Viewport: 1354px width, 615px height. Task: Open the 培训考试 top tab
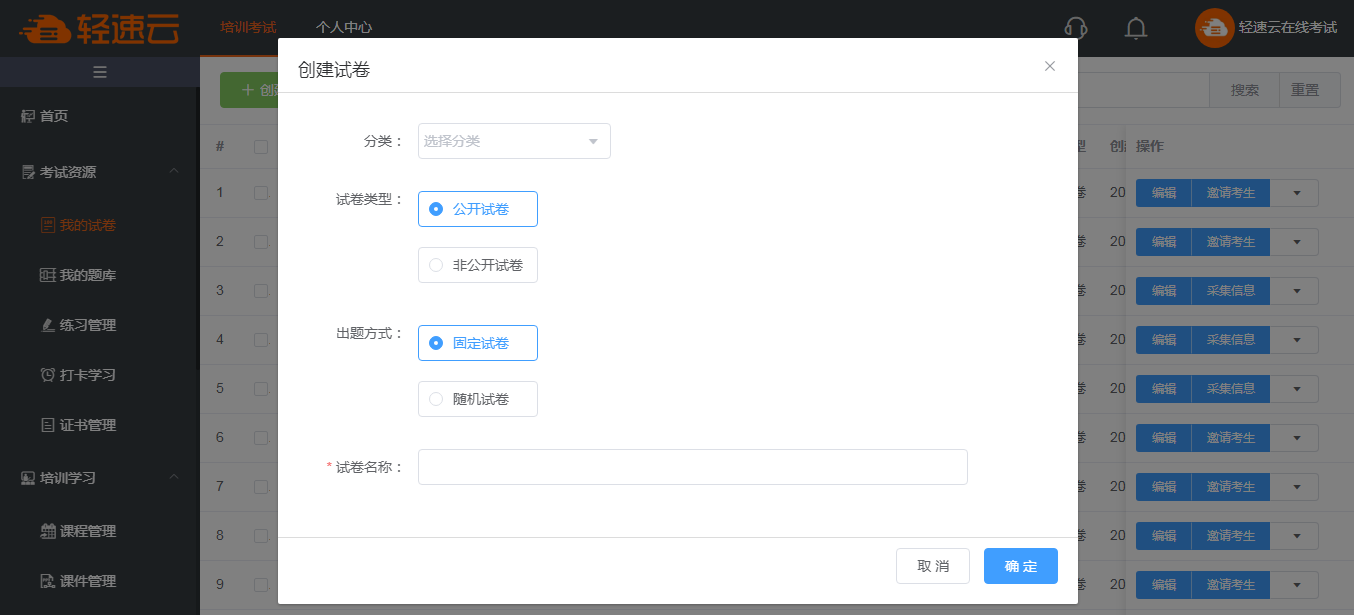pos(248,28)
